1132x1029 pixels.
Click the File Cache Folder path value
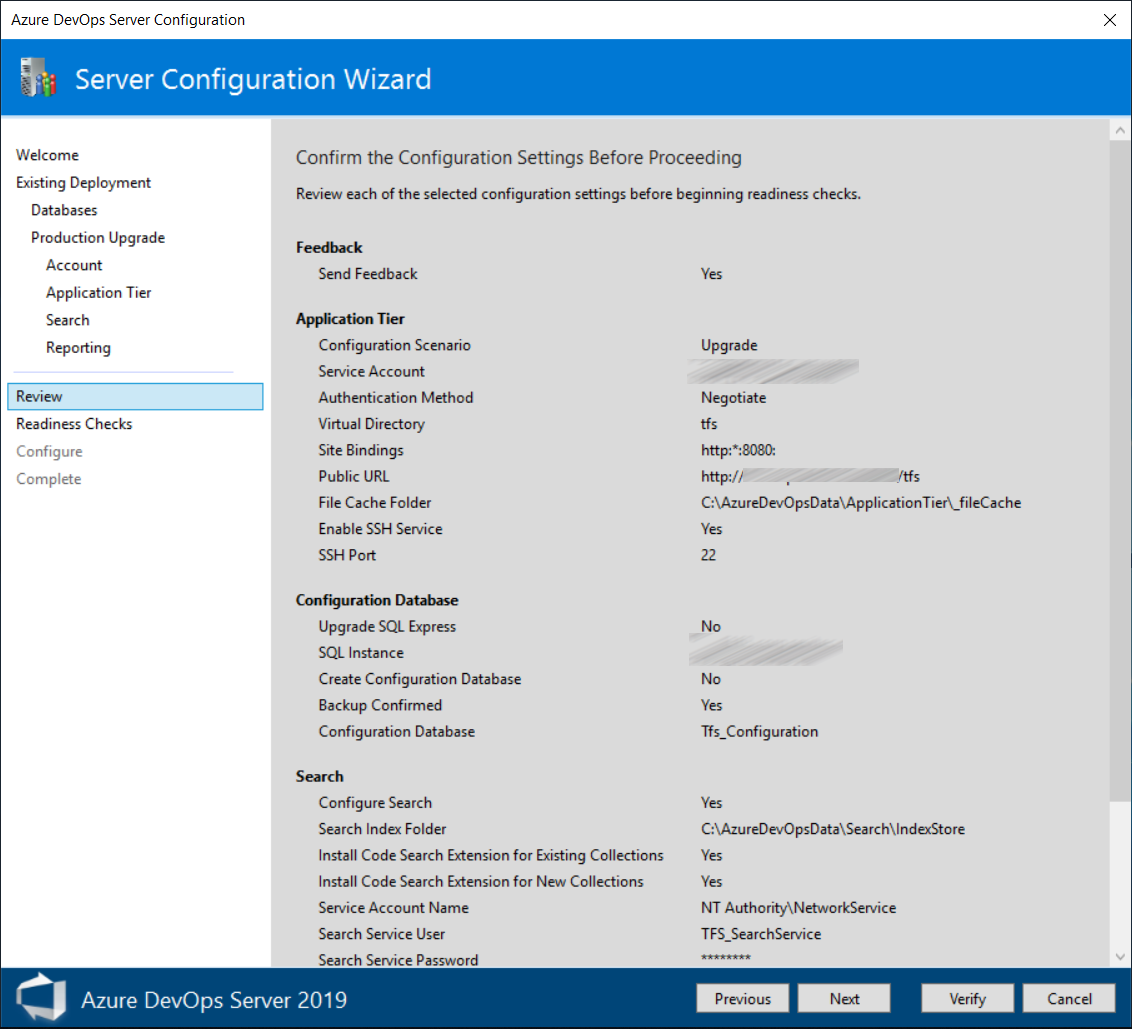point(861,503)
